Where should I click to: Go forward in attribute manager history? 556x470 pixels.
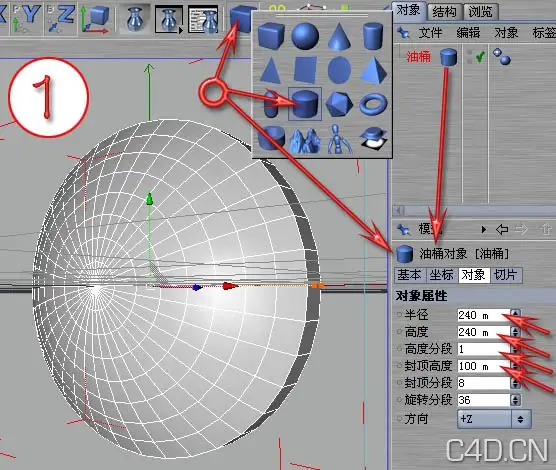coord(521,230)
